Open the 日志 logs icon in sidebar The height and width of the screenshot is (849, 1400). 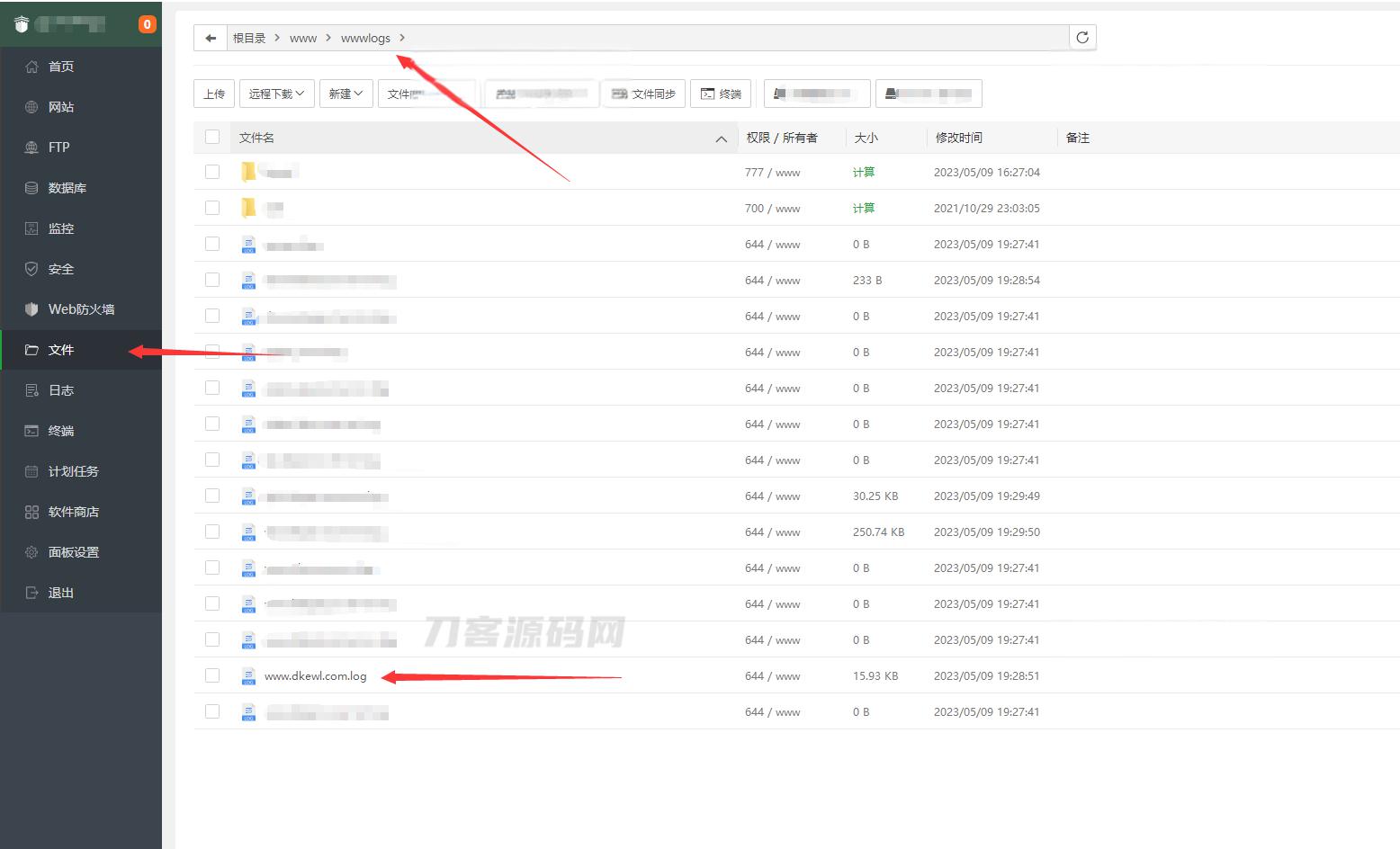31,390
